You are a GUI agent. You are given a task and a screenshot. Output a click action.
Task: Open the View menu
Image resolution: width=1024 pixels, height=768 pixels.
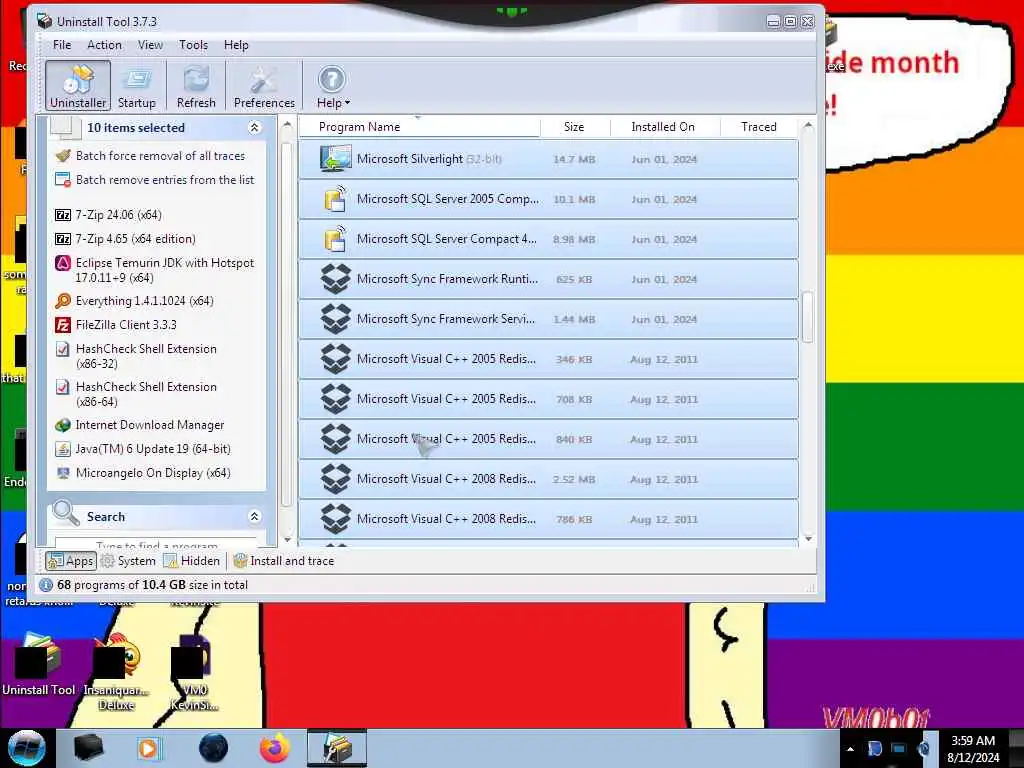150,45
